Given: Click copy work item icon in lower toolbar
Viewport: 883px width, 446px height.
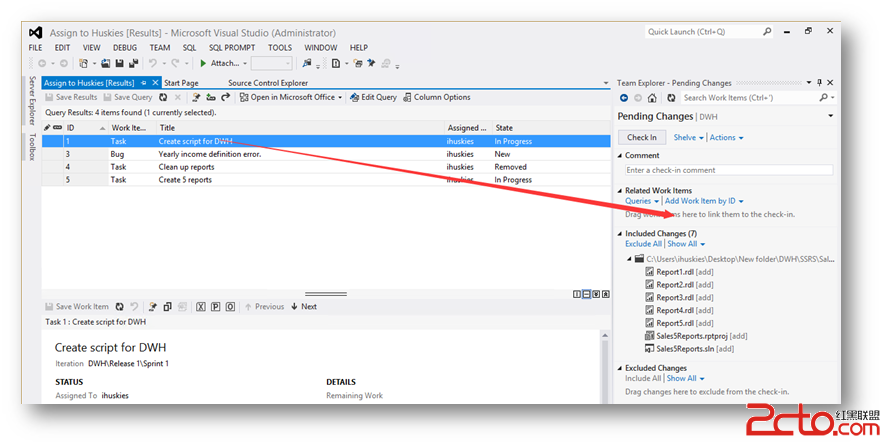Looking at the screenshot, I should (x=167, y=307).
